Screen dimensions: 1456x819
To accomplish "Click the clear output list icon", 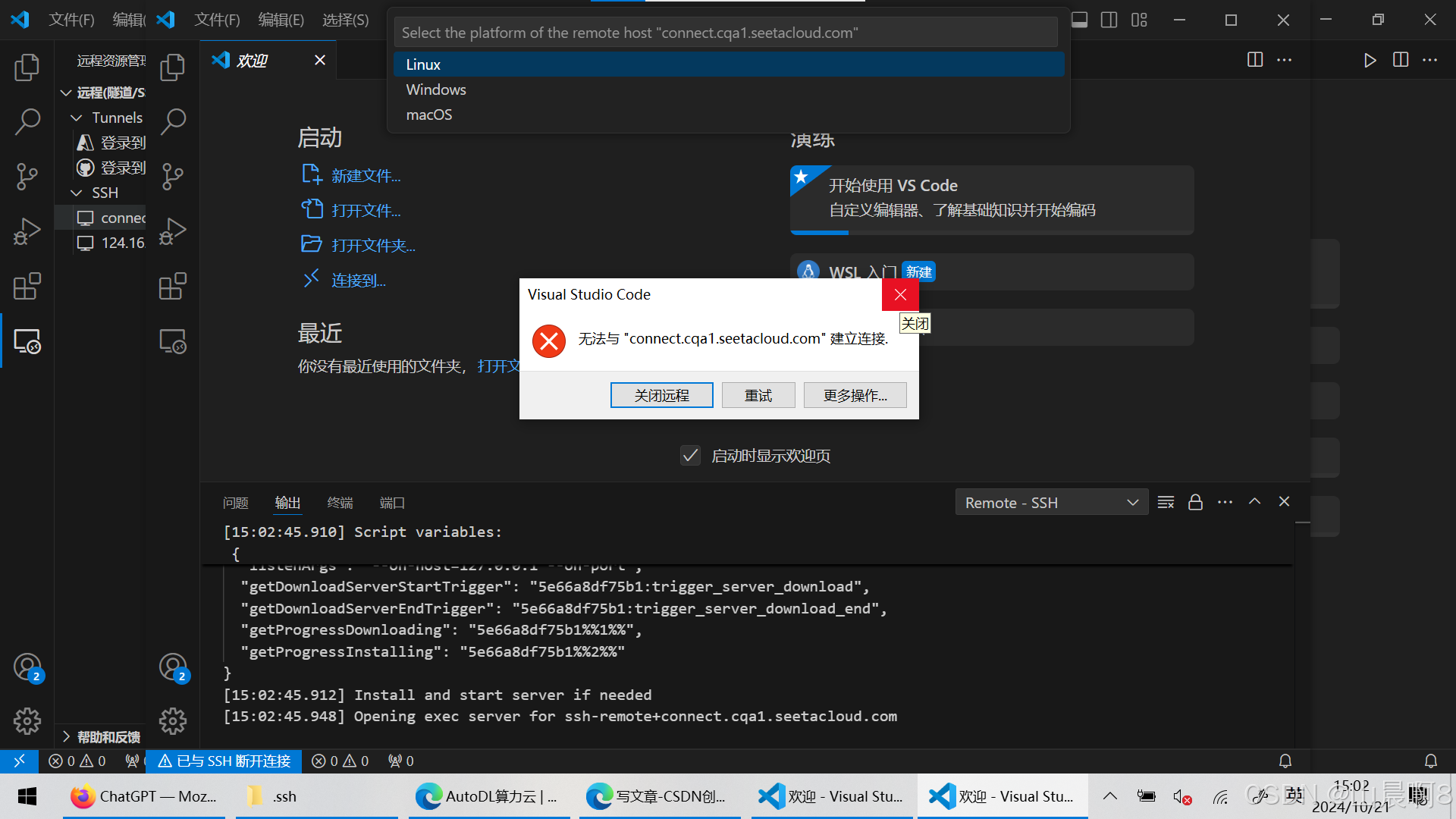I will [x=1166, y=502].
